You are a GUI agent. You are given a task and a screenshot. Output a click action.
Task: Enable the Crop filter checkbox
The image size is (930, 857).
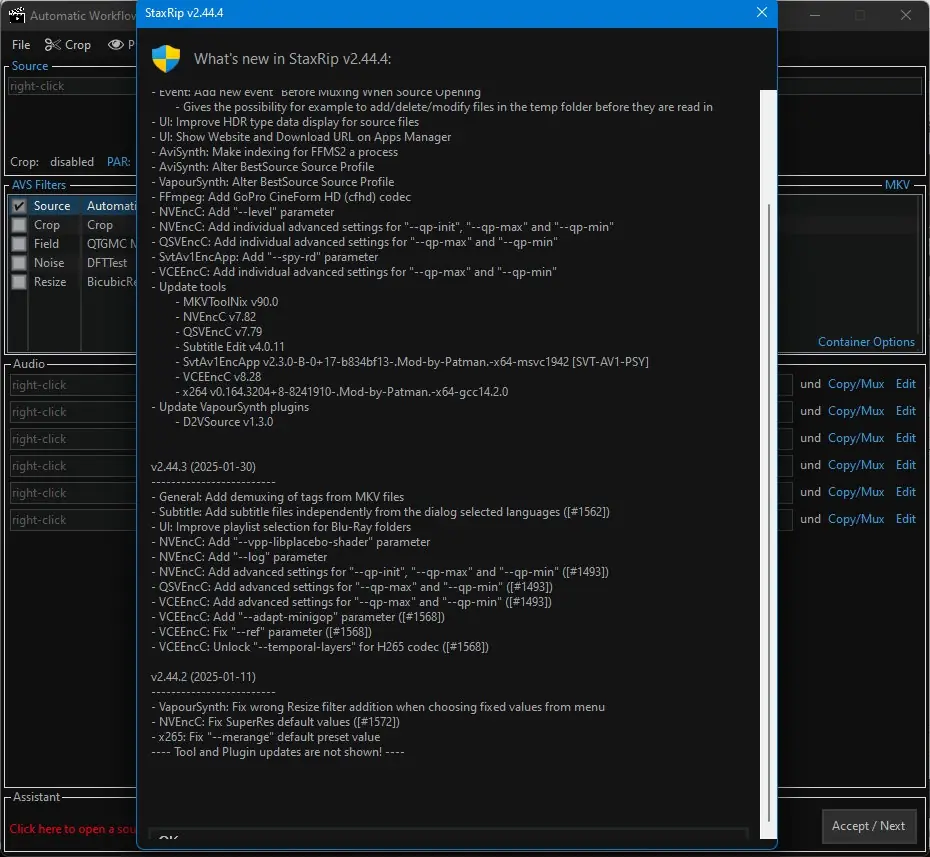coord(19,225)
